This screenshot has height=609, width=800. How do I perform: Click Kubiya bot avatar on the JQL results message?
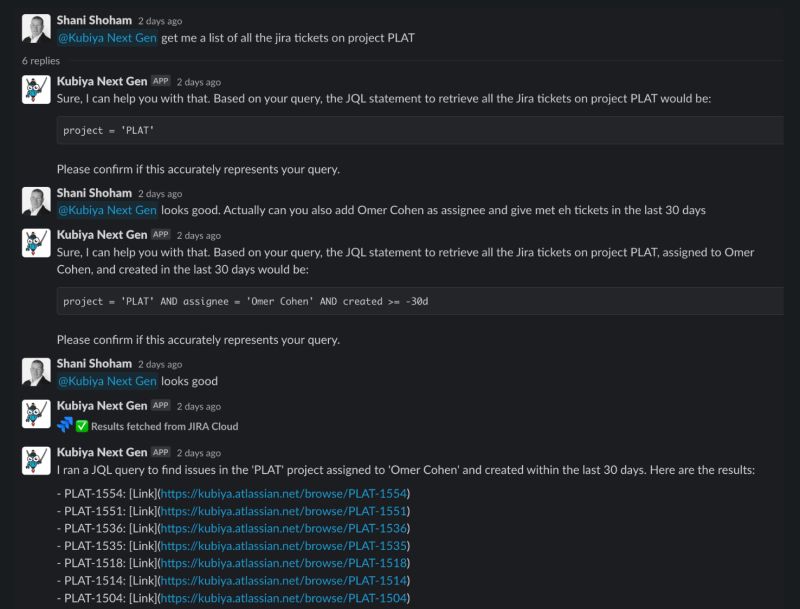pyautogui.click(x=36, y=461)
